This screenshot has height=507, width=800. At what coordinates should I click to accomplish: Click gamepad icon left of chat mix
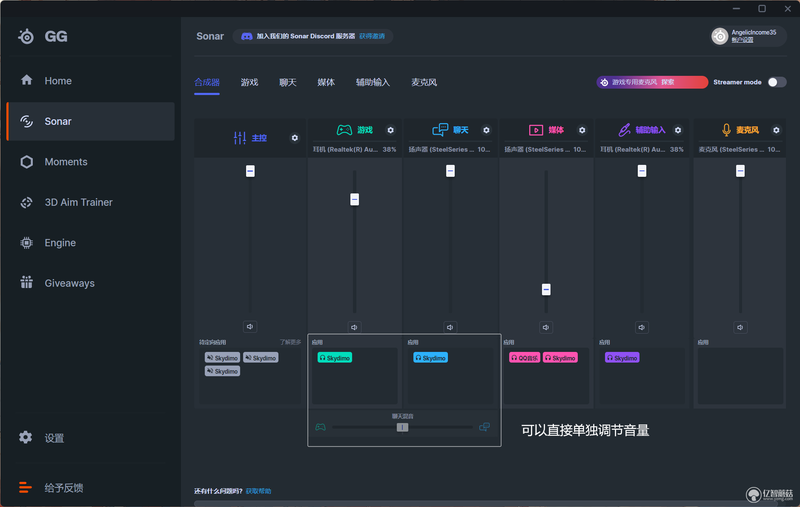point(320,427)
